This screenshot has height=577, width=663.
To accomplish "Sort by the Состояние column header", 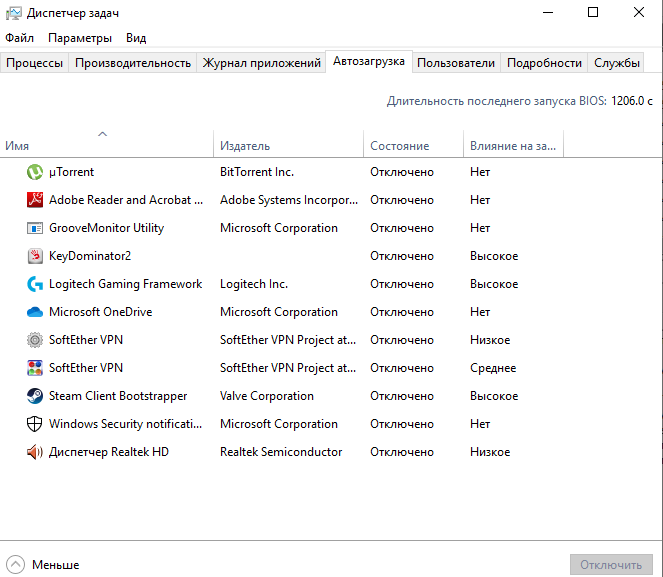I will (x=413, y=144).
